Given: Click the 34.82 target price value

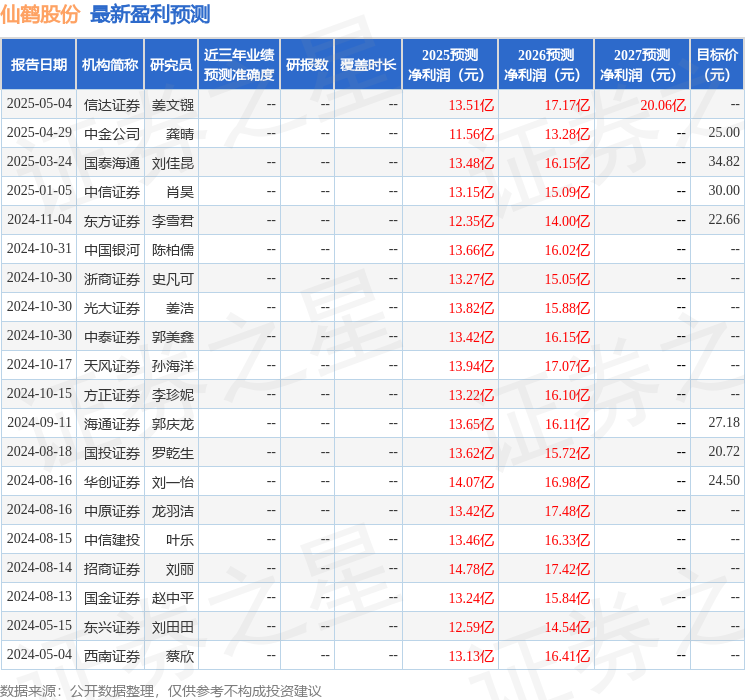Looking at the screenshot, I should (723, 162).
